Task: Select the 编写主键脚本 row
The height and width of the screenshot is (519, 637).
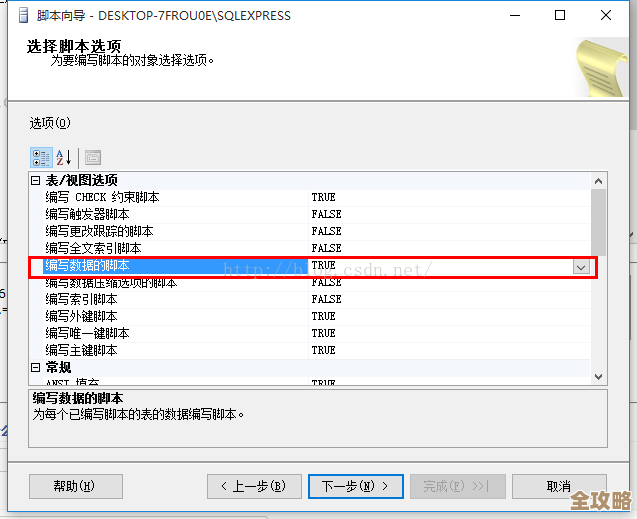Action: (x=316, y=351)
